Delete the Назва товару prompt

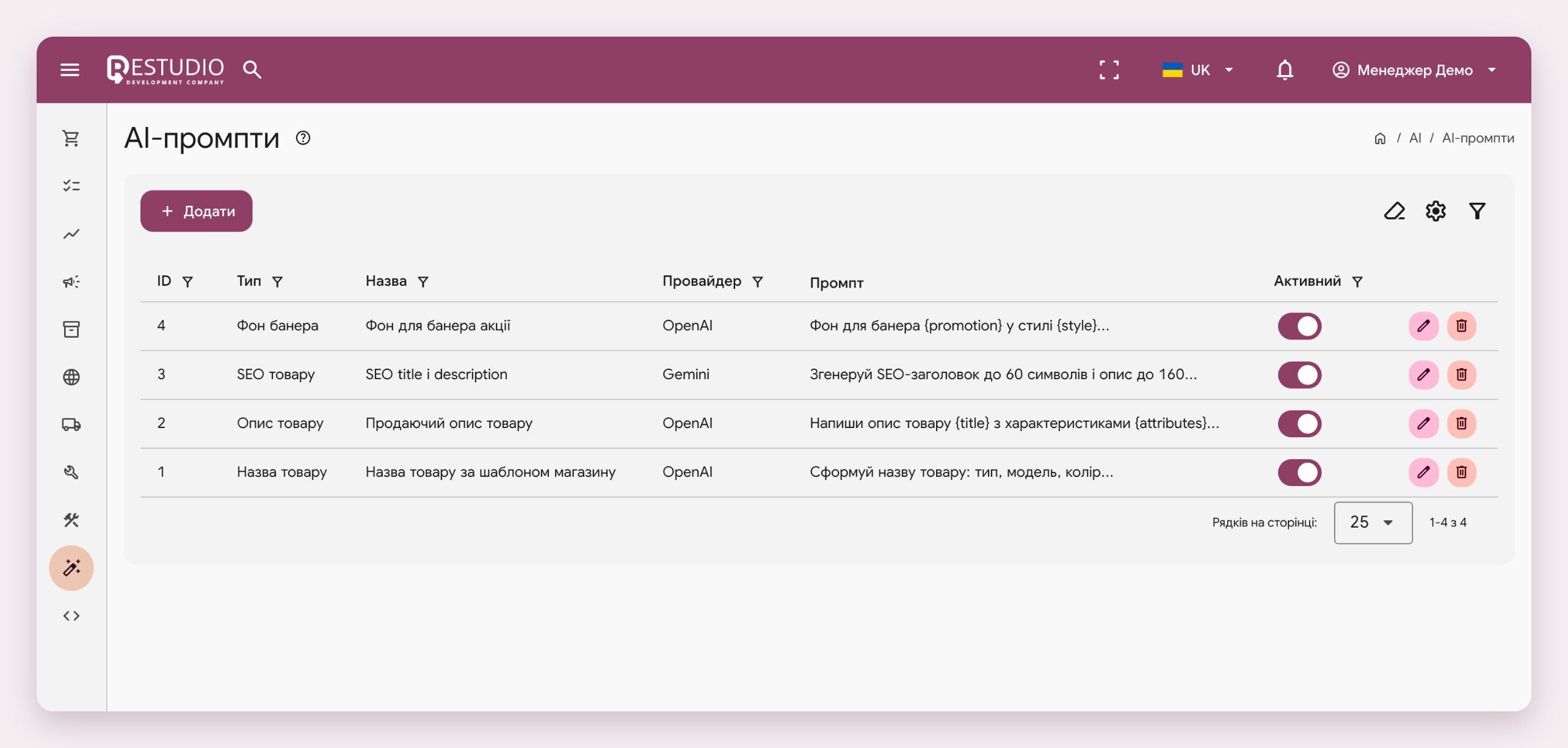click(1461, 472)
